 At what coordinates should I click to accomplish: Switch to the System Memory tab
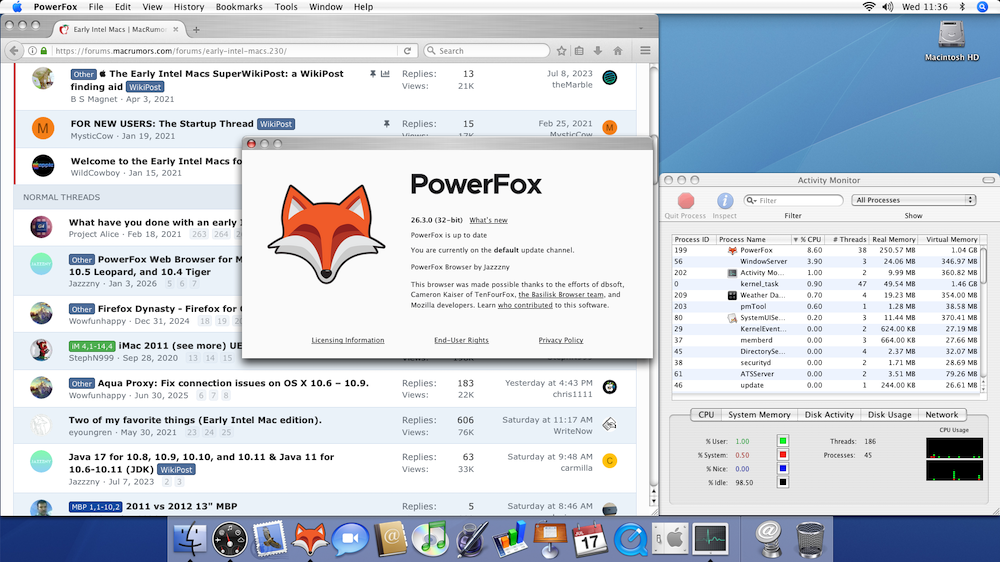coord(759,415)
